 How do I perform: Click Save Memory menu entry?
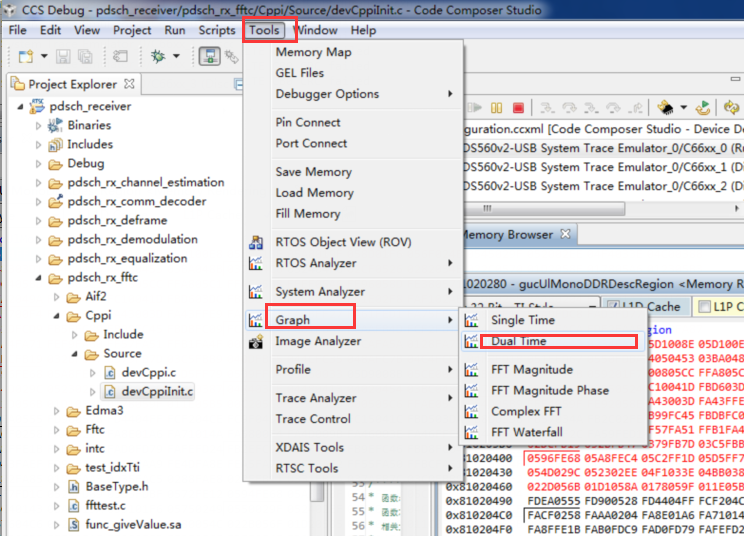click(x=313, y=172)
